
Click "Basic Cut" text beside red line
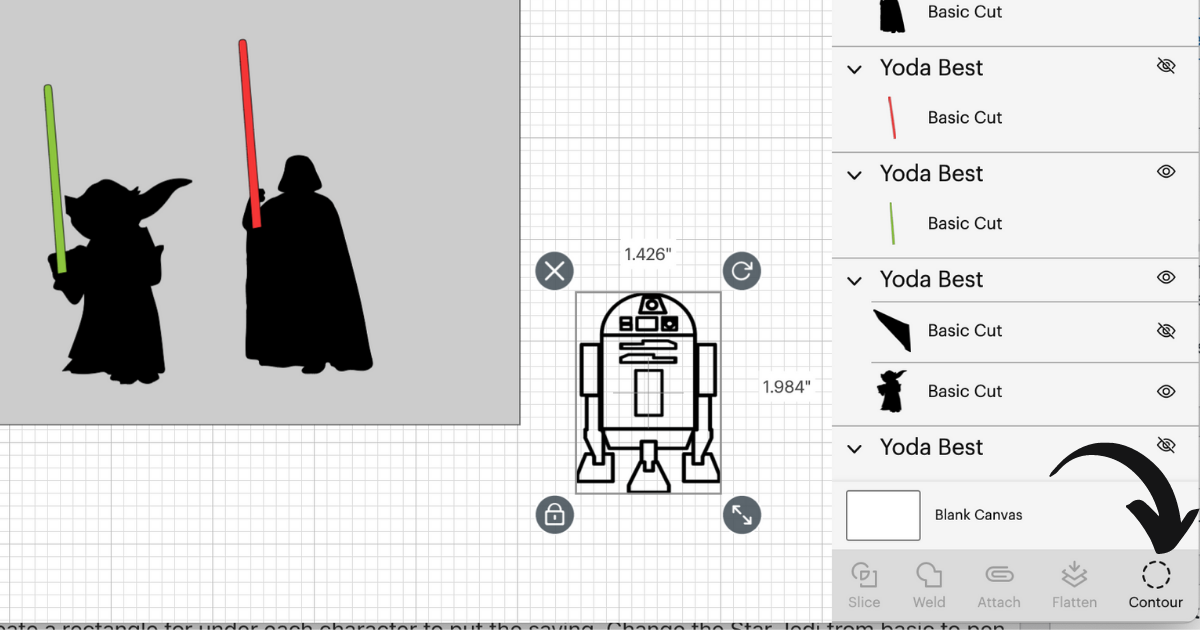click(965, 117)
